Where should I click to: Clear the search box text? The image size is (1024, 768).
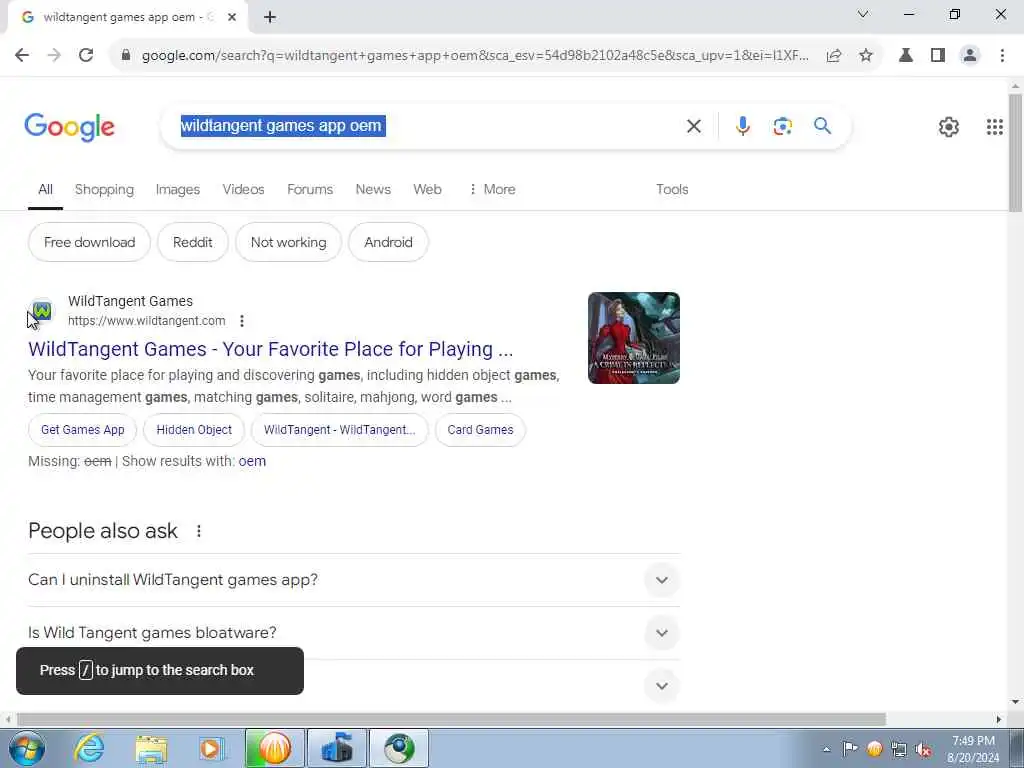(694, 126)
